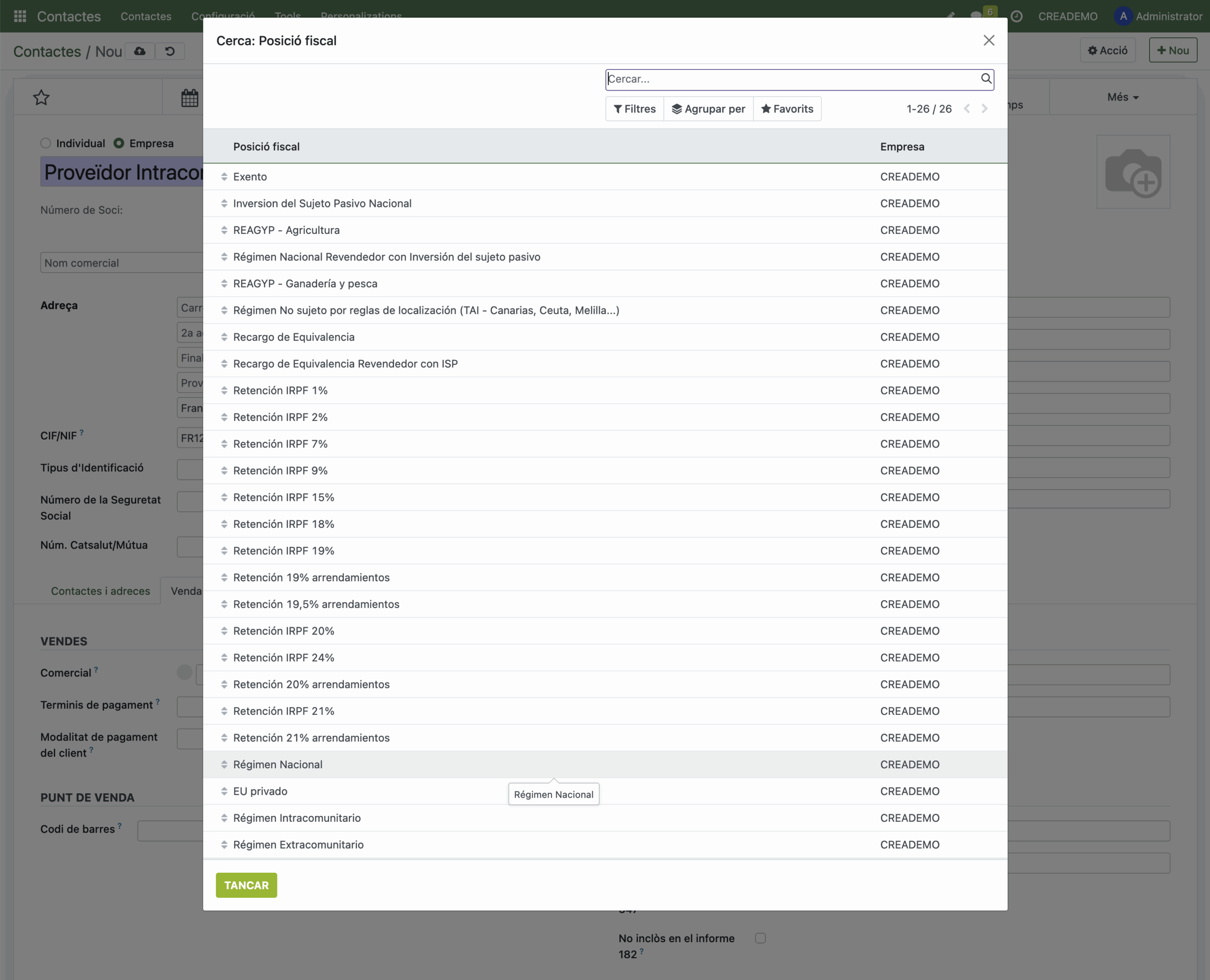Click the drag handle next to Exento

pyautogui.click(x=224, y=177)
